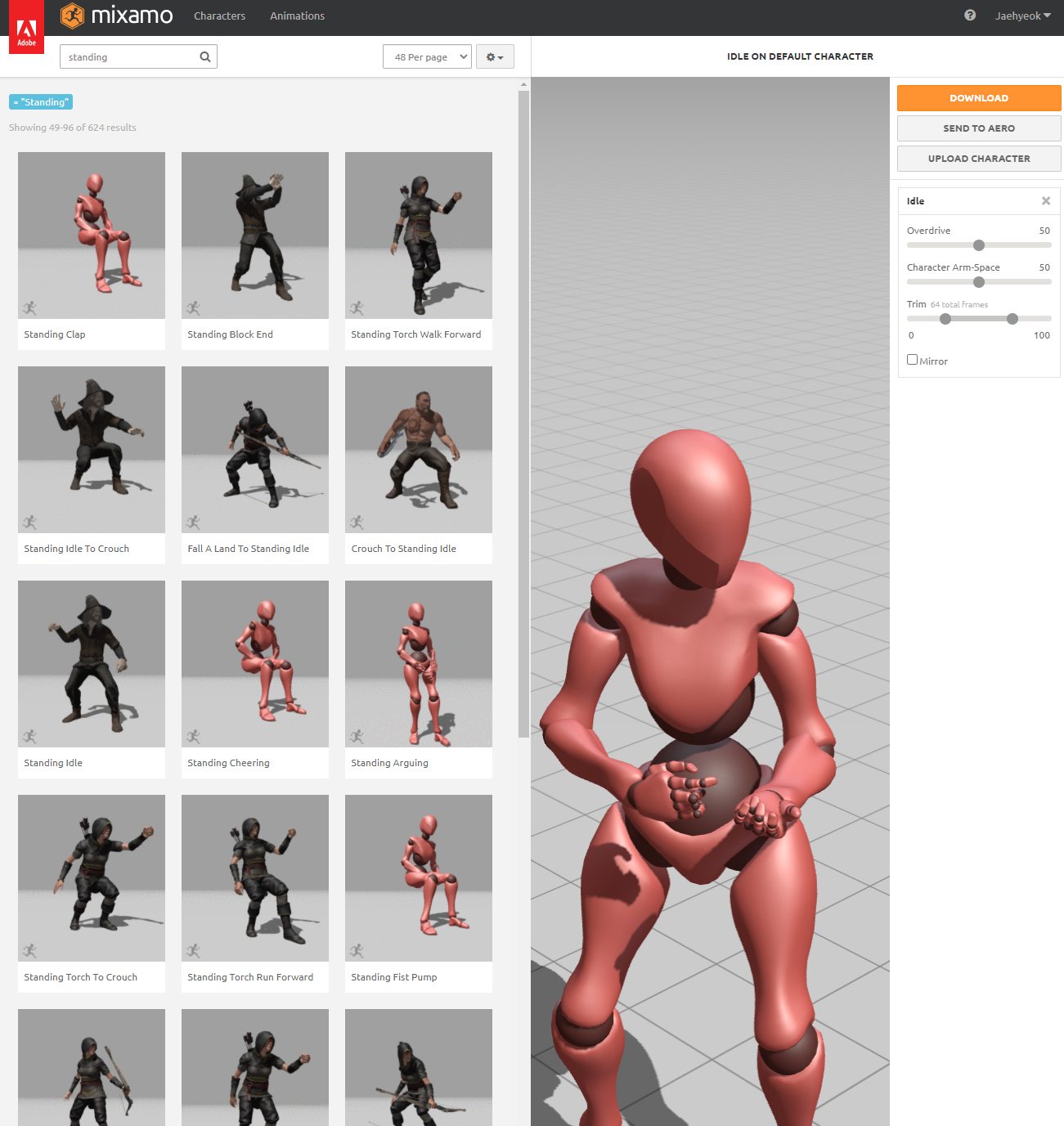Click "Showing 49-96 of 624 results" text
This screenshot has height=1126, width=1064.
pyautogui.click(x=73, y=128)
